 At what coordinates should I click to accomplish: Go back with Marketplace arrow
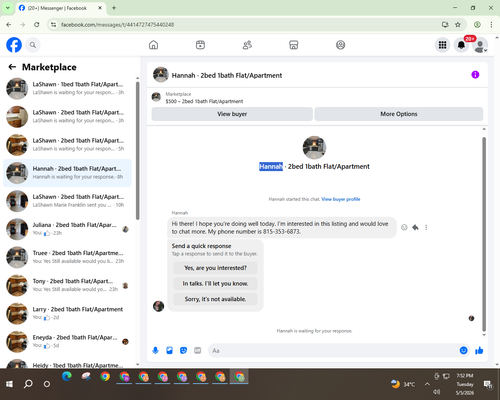pos(12,67)
